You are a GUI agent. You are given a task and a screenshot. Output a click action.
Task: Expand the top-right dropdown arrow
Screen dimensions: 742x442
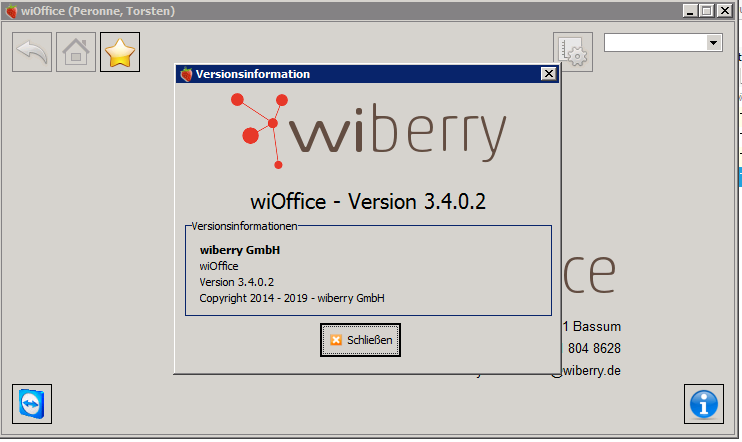pyautogui.click(x=713, y=43)
